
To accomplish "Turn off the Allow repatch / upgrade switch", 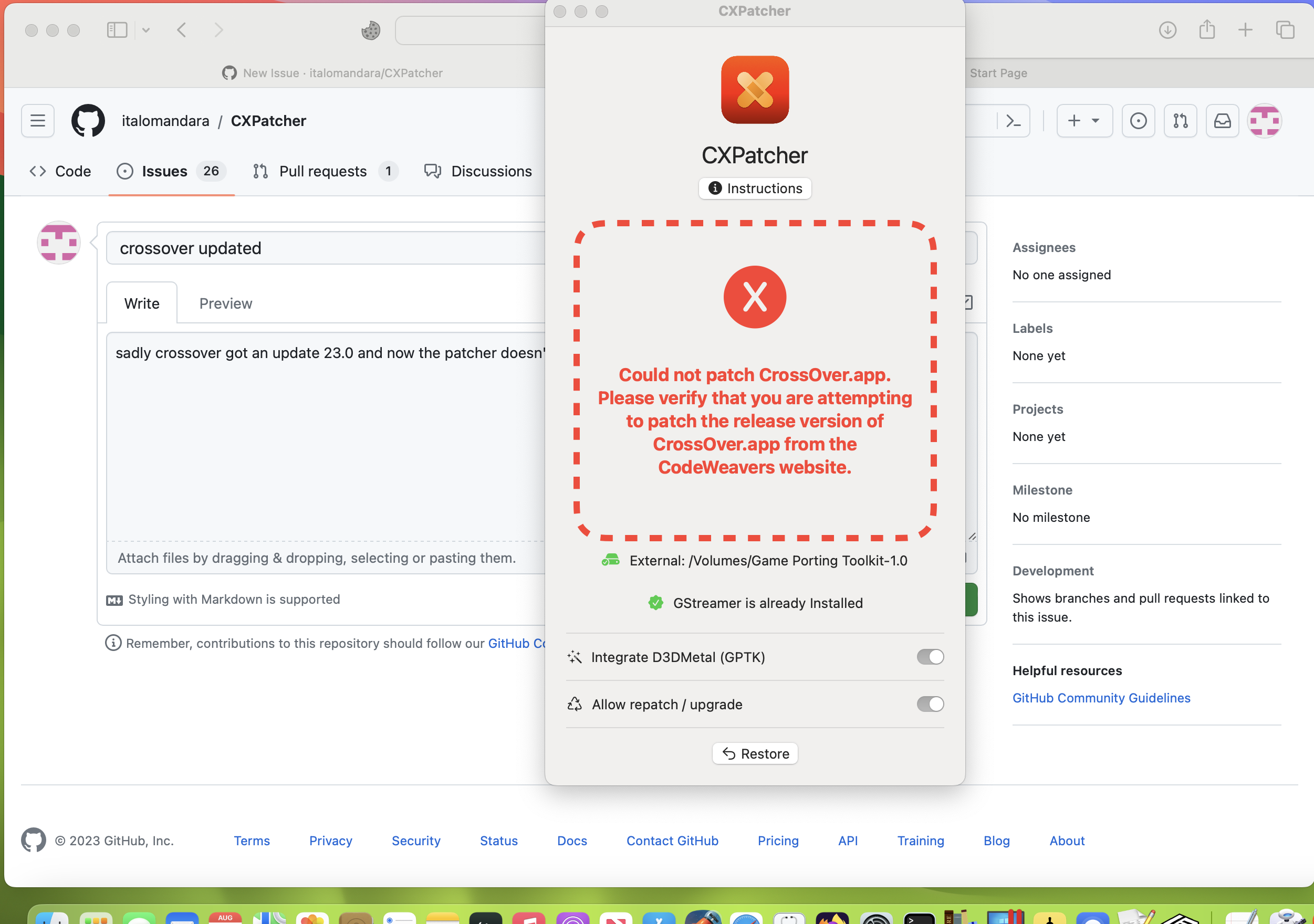I will (930, 705).
